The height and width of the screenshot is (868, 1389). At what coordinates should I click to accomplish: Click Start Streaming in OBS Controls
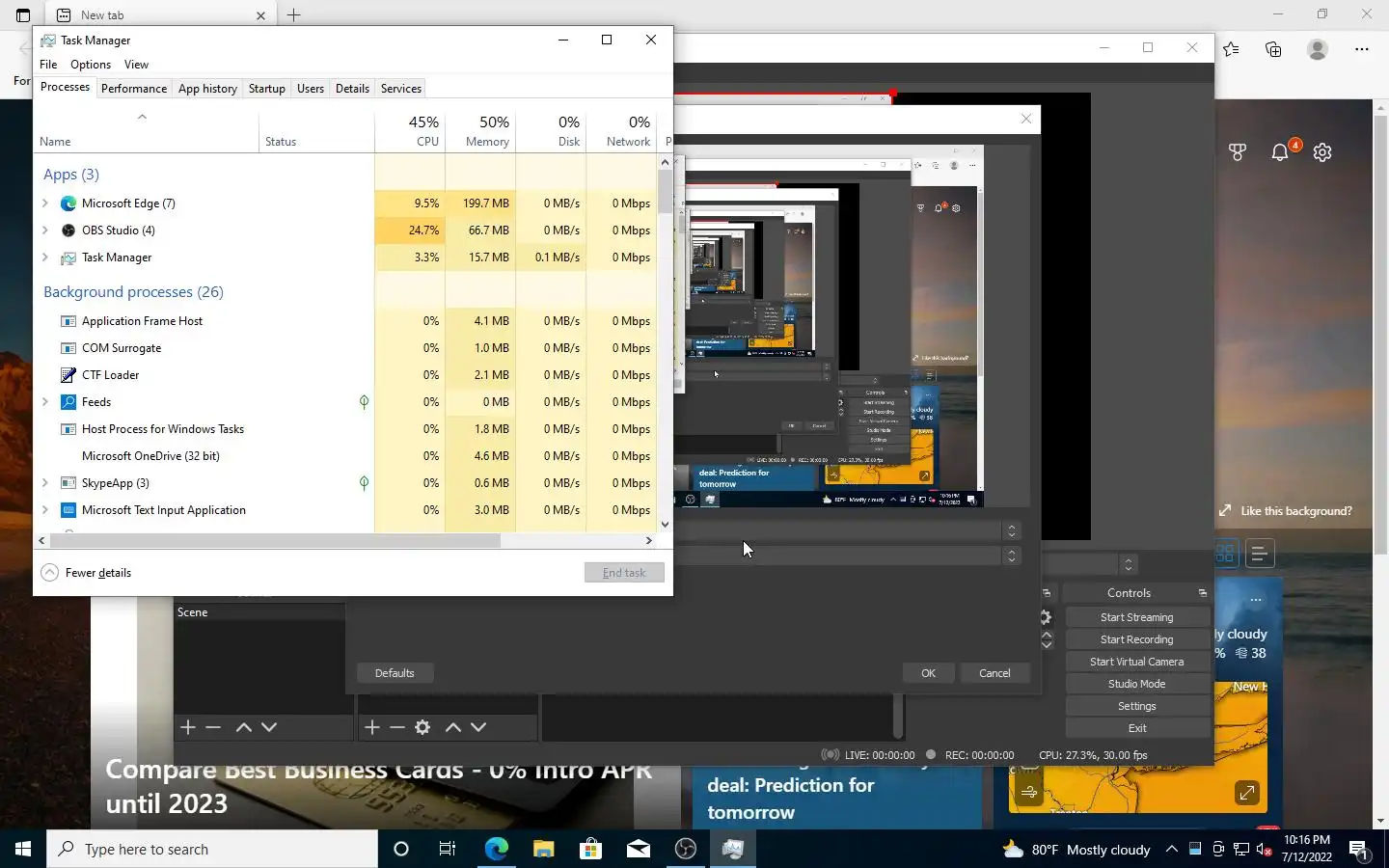pos(1136,617)
